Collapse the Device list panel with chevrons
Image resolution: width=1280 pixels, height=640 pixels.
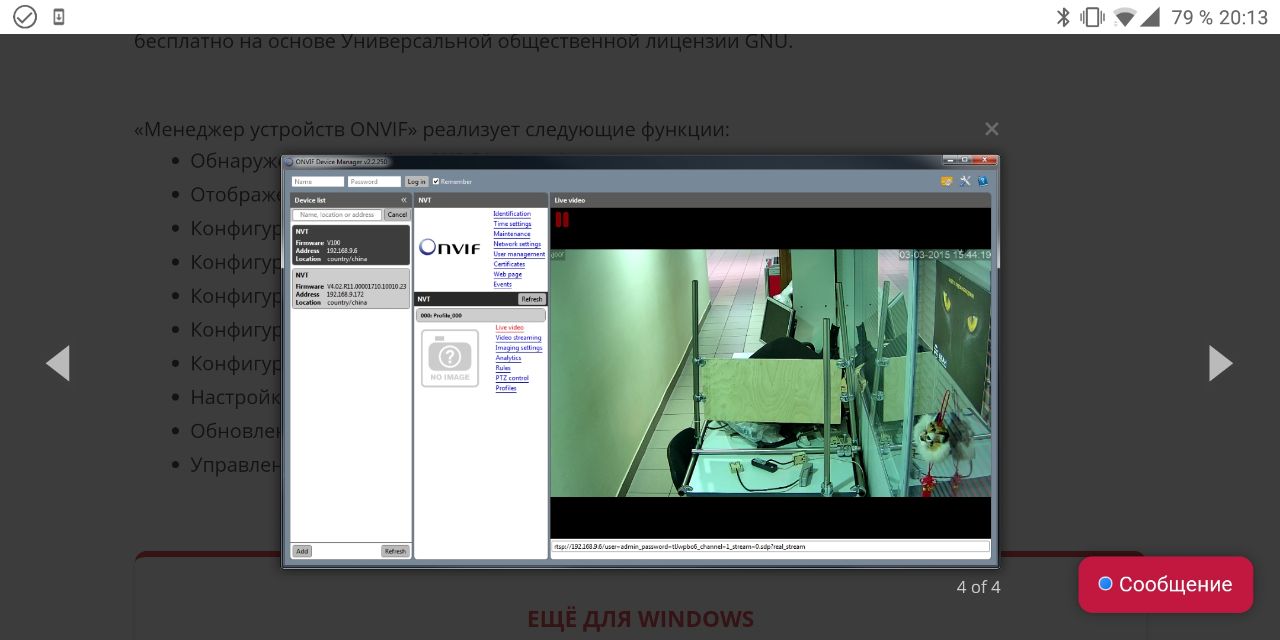click(x=404, y=200)
